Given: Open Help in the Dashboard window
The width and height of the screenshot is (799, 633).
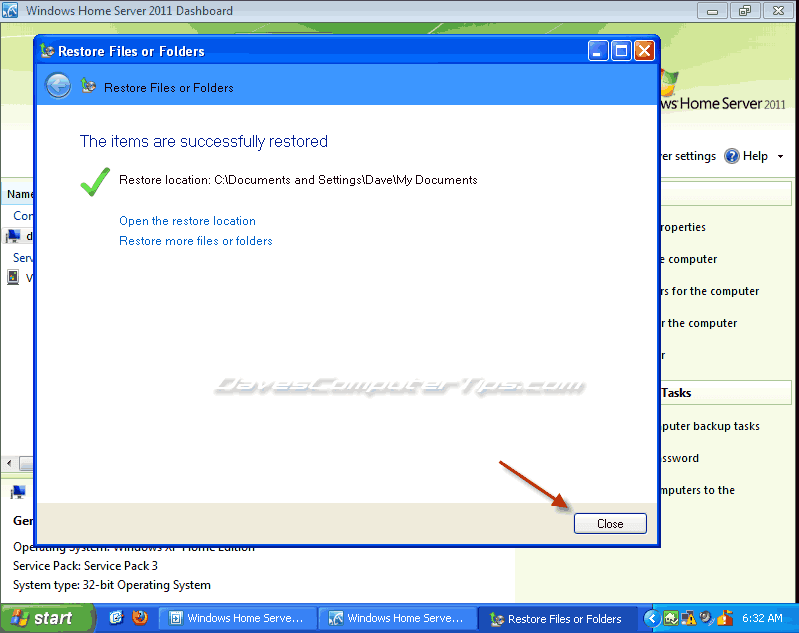Looking at the screenshot, I should click(747, 156).
